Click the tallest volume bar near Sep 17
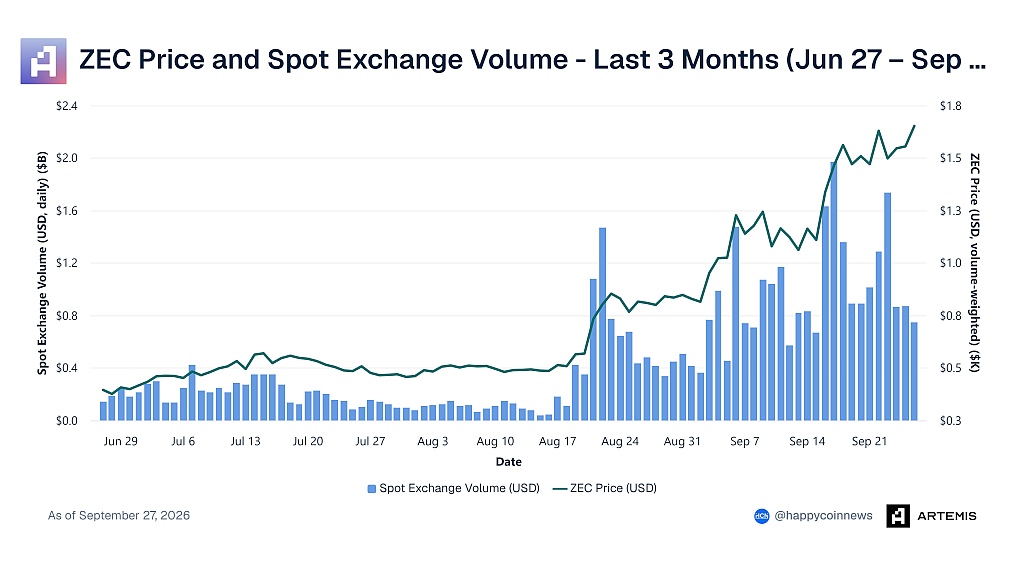1024x576 pixels. click(x=834, y=291)
